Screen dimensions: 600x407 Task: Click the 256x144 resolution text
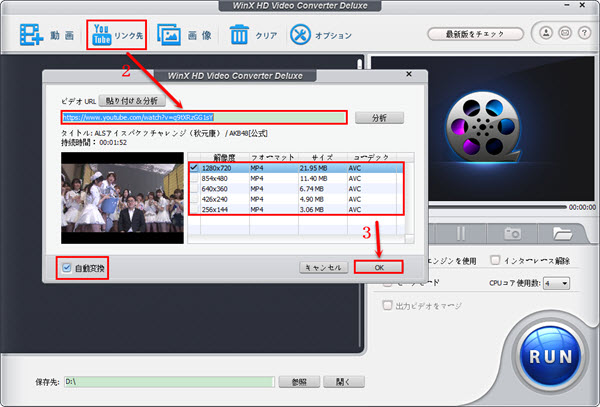coord(215,209)
